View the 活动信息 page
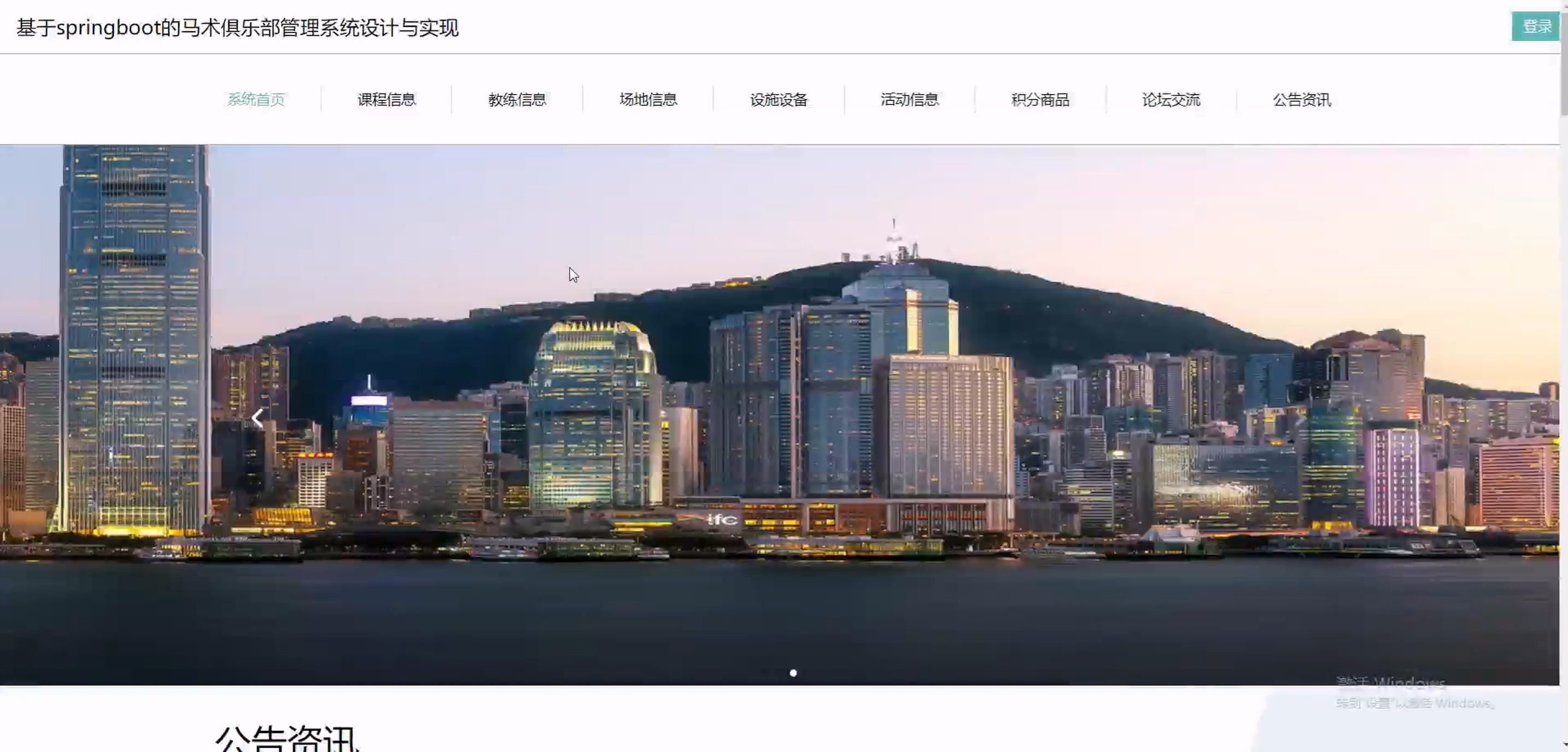This screenshot has height=752, width=1568. [909, 100]
